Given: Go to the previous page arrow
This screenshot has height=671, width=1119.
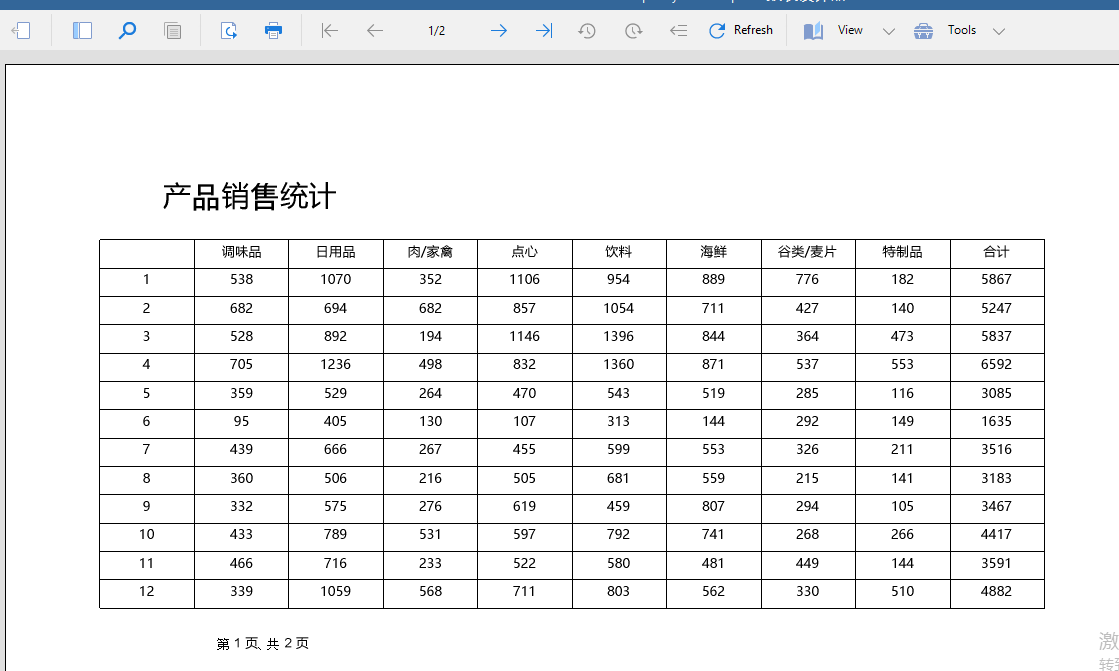Looking at the screenshot, I should pos(375,31).
